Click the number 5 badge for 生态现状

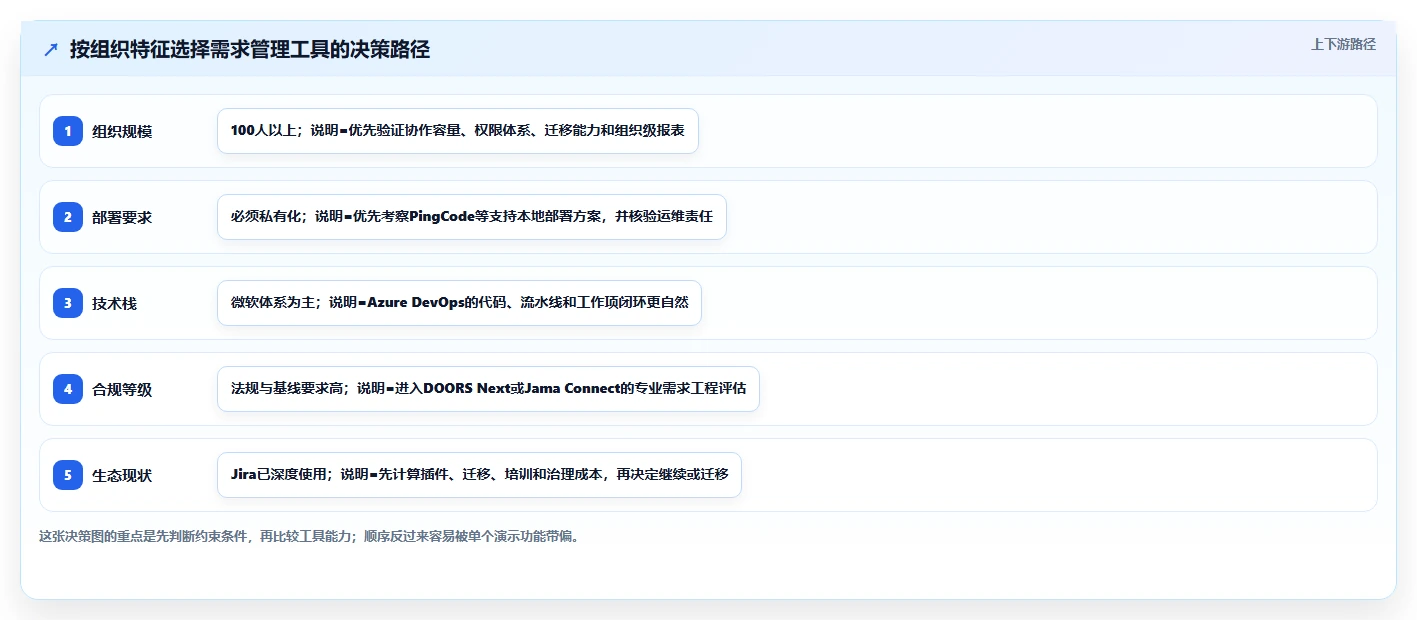[68, 475]
